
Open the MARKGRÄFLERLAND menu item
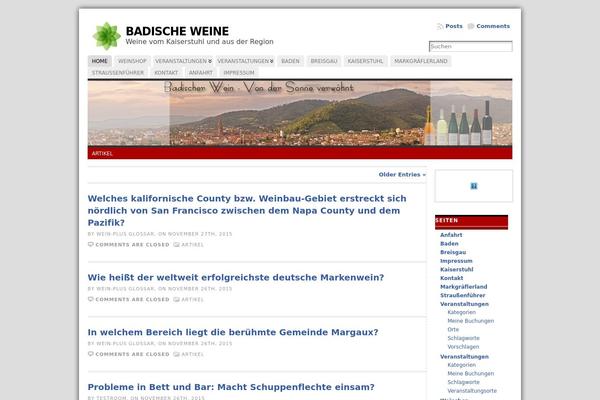tap(421, 61)
